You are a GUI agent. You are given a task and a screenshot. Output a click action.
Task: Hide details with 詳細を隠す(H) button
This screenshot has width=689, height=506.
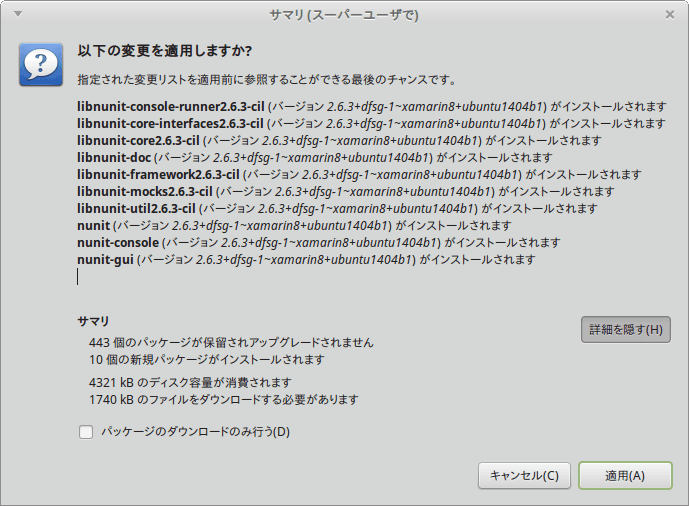tap(626, 329)
